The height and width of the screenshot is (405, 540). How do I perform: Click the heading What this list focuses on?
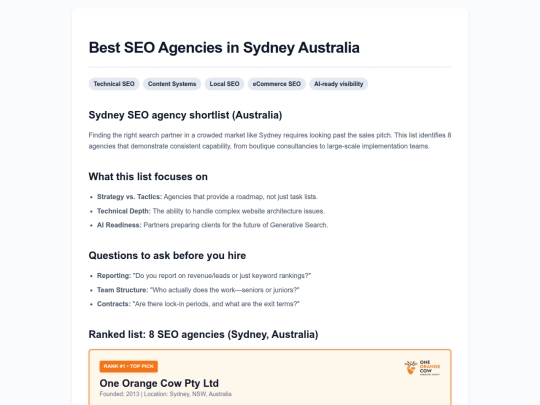tap(148, 177)
